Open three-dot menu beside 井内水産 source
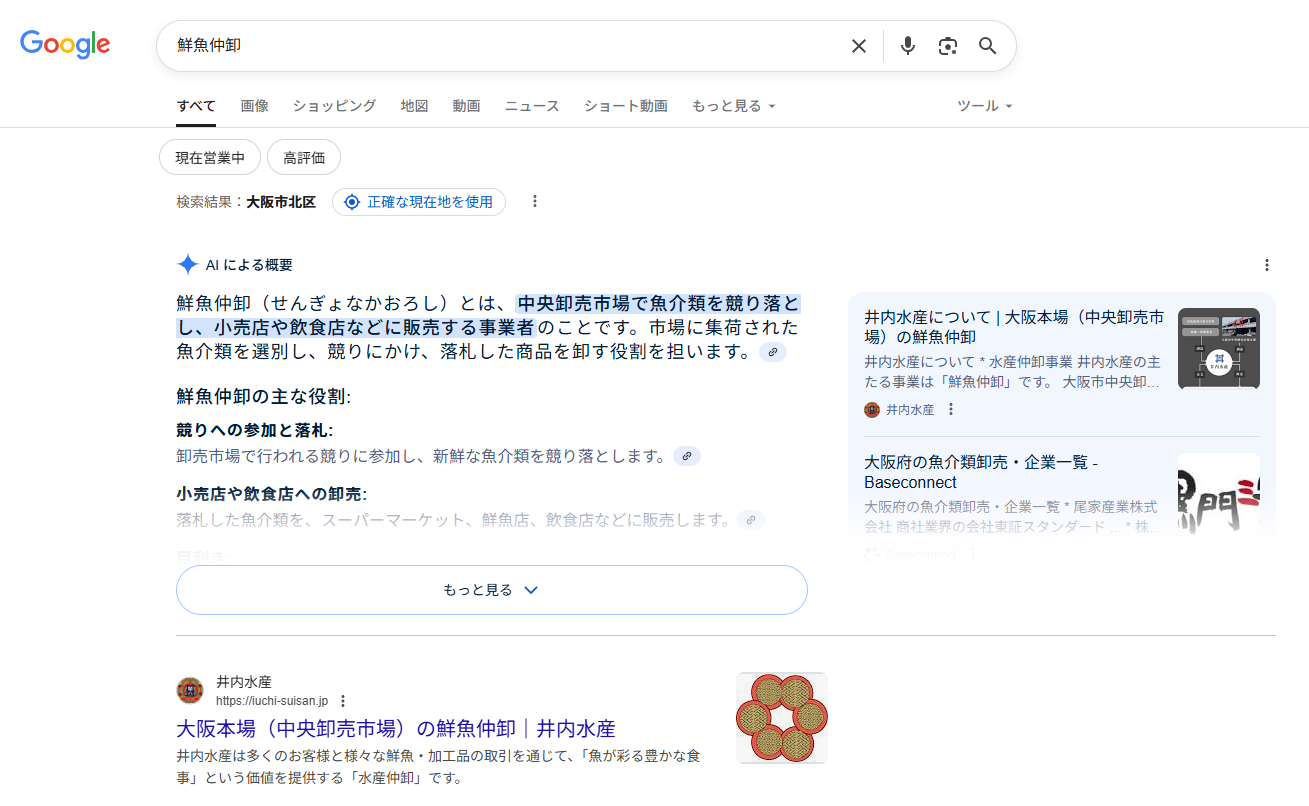 click(x=951, y=410)
